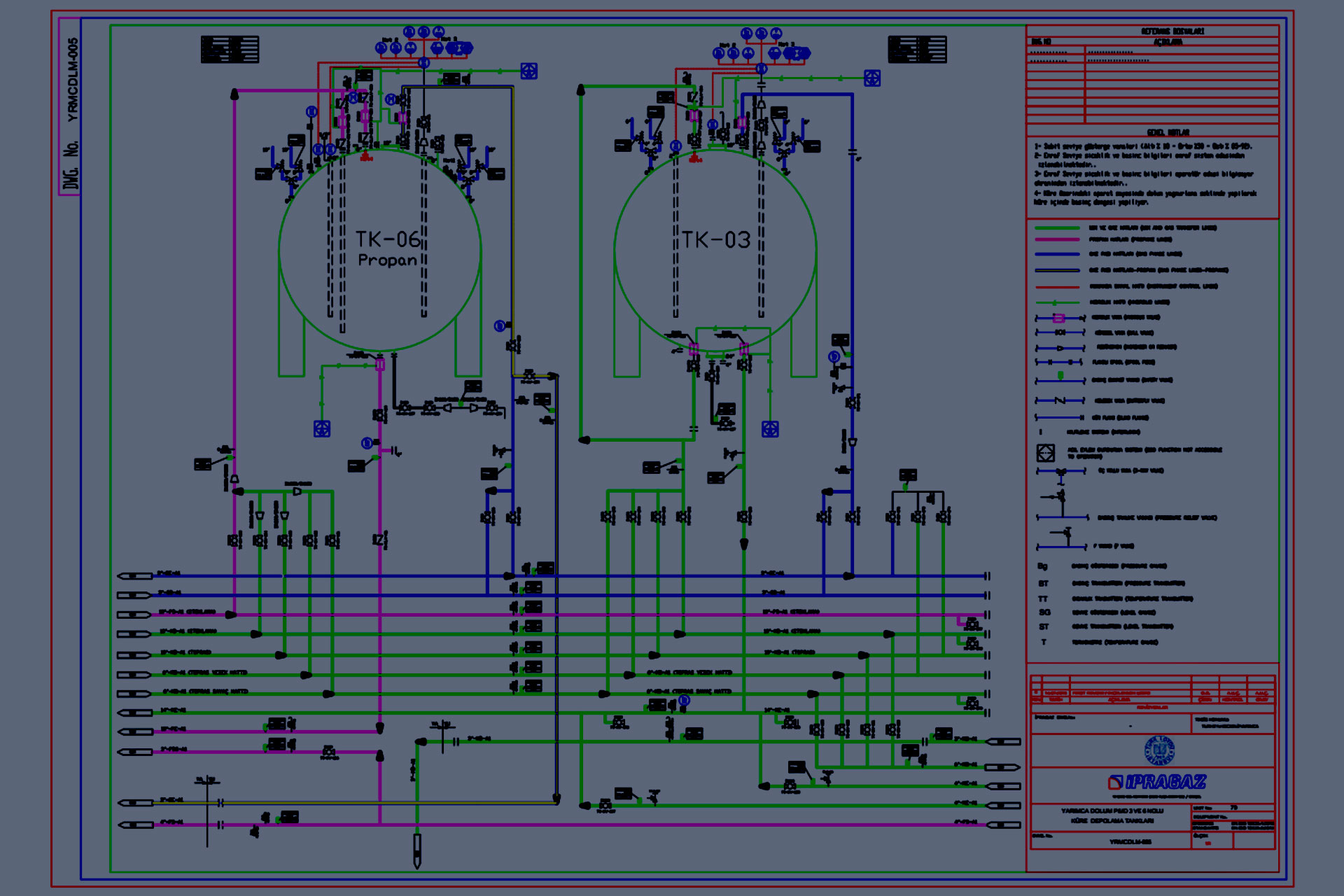Pick the red instrument control line legend sample
1344x896 pixels.
pyautogui.click(x=1057, y=287)
